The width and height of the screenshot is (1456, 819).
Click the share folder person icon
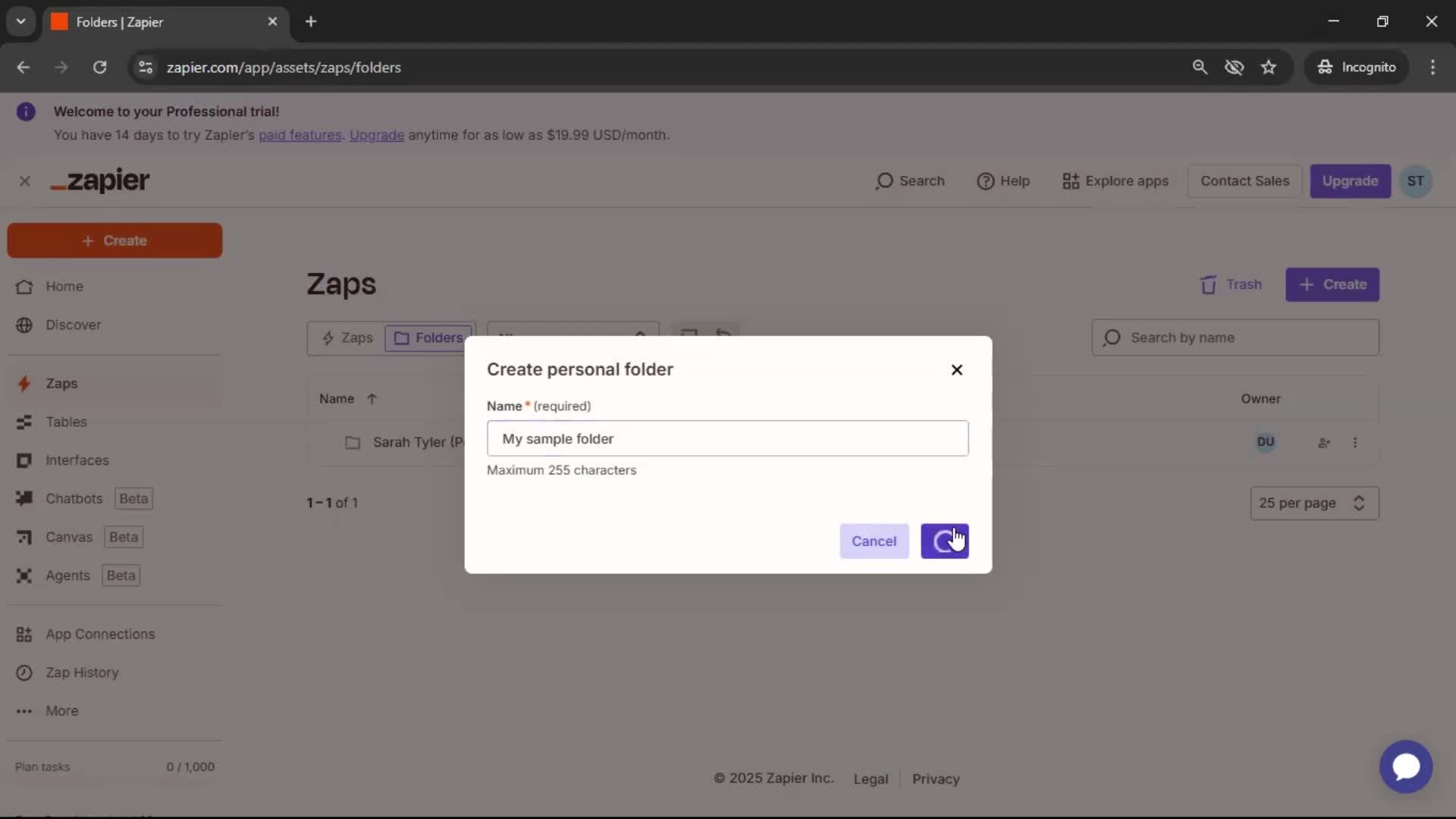[1324, 443]
